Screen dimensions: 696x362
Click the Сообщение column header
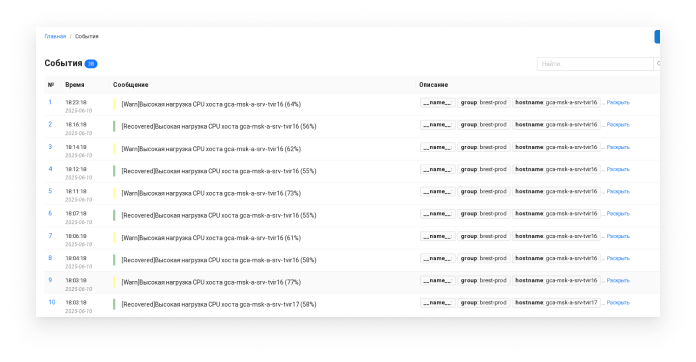(130, 85)
